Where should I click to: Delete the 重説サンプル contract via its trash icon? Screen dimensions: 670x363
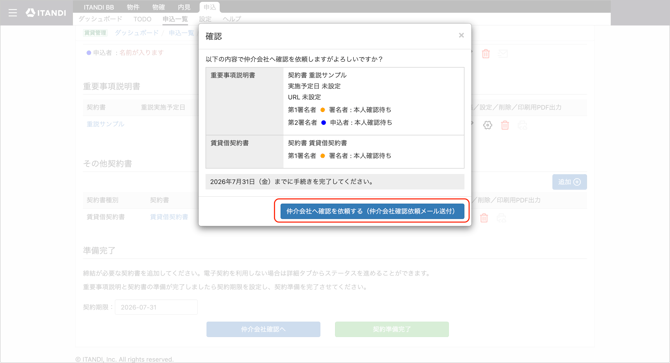505,125
